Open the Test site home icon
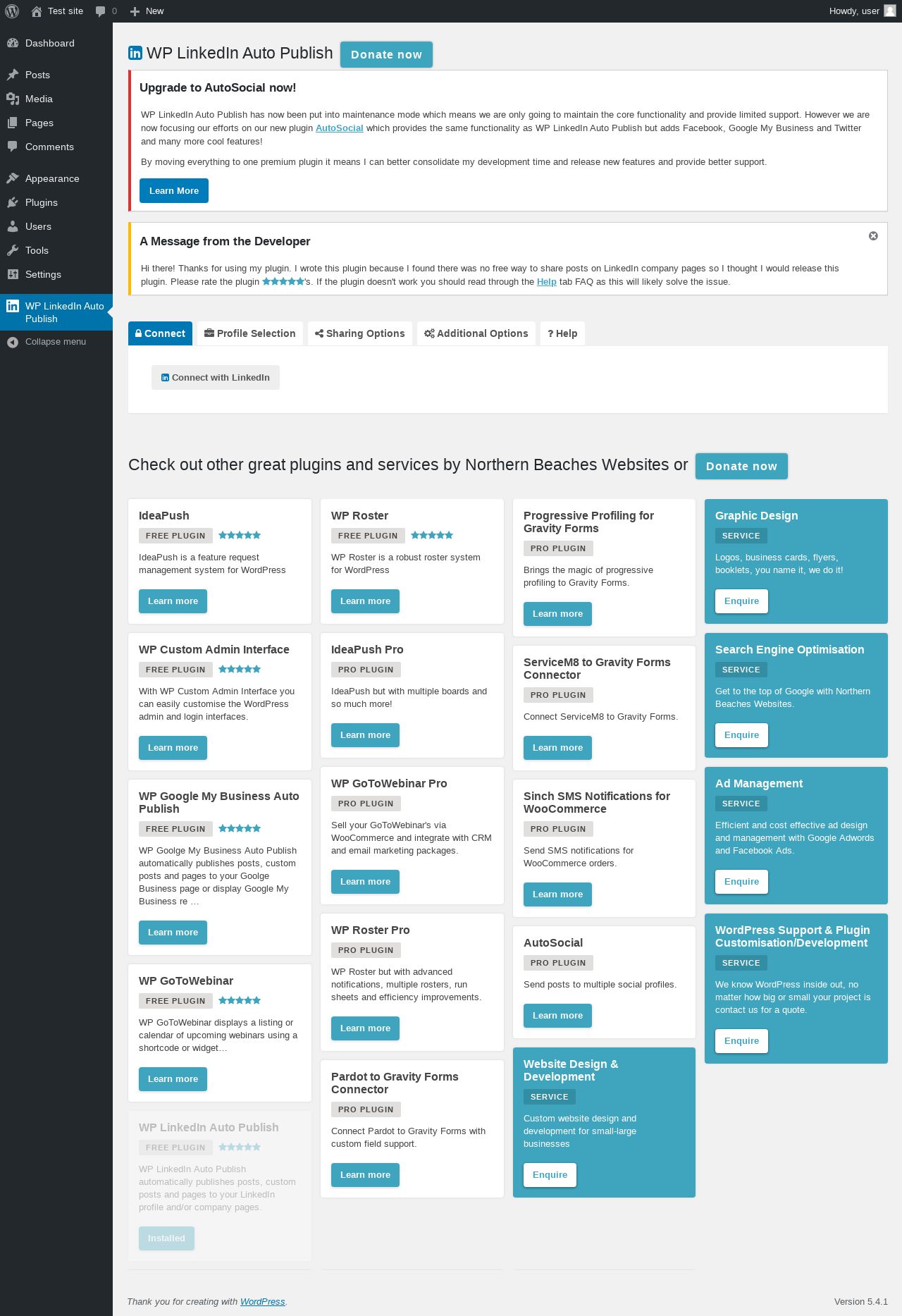The height and width of the screenshot is (1316, 902). pyautogui.click(x=36, y=11)
